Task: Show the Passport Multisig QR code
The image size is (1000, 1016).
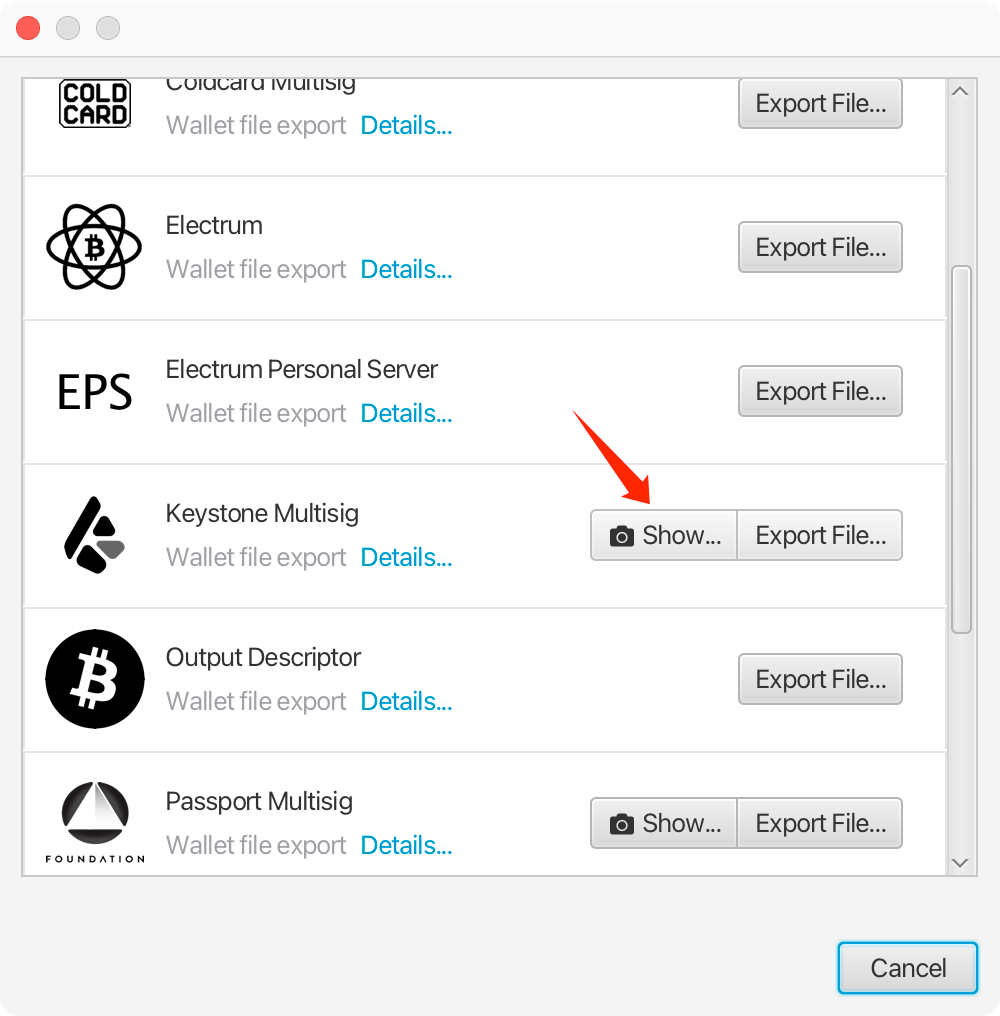Action: pyautogui.click(x=664, y=823)
